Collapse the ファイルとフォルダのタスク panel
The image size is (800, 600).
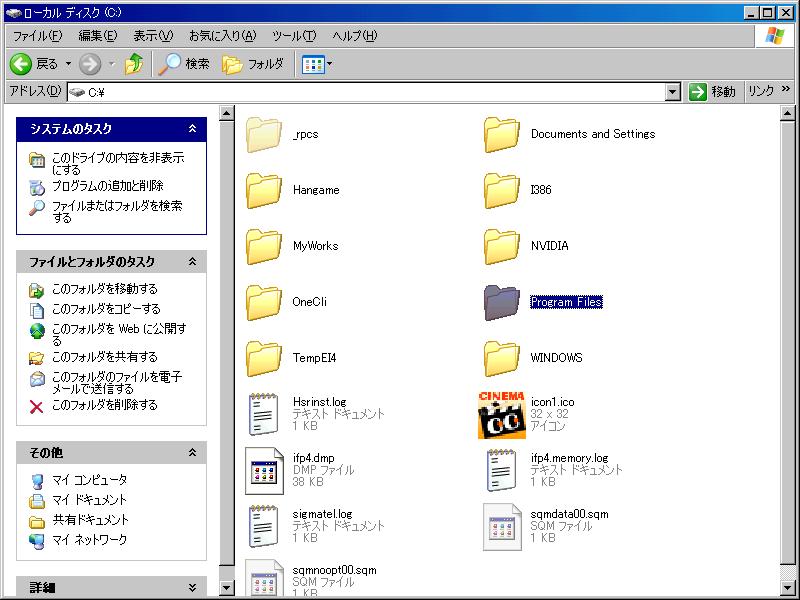[x=192, y=262]
